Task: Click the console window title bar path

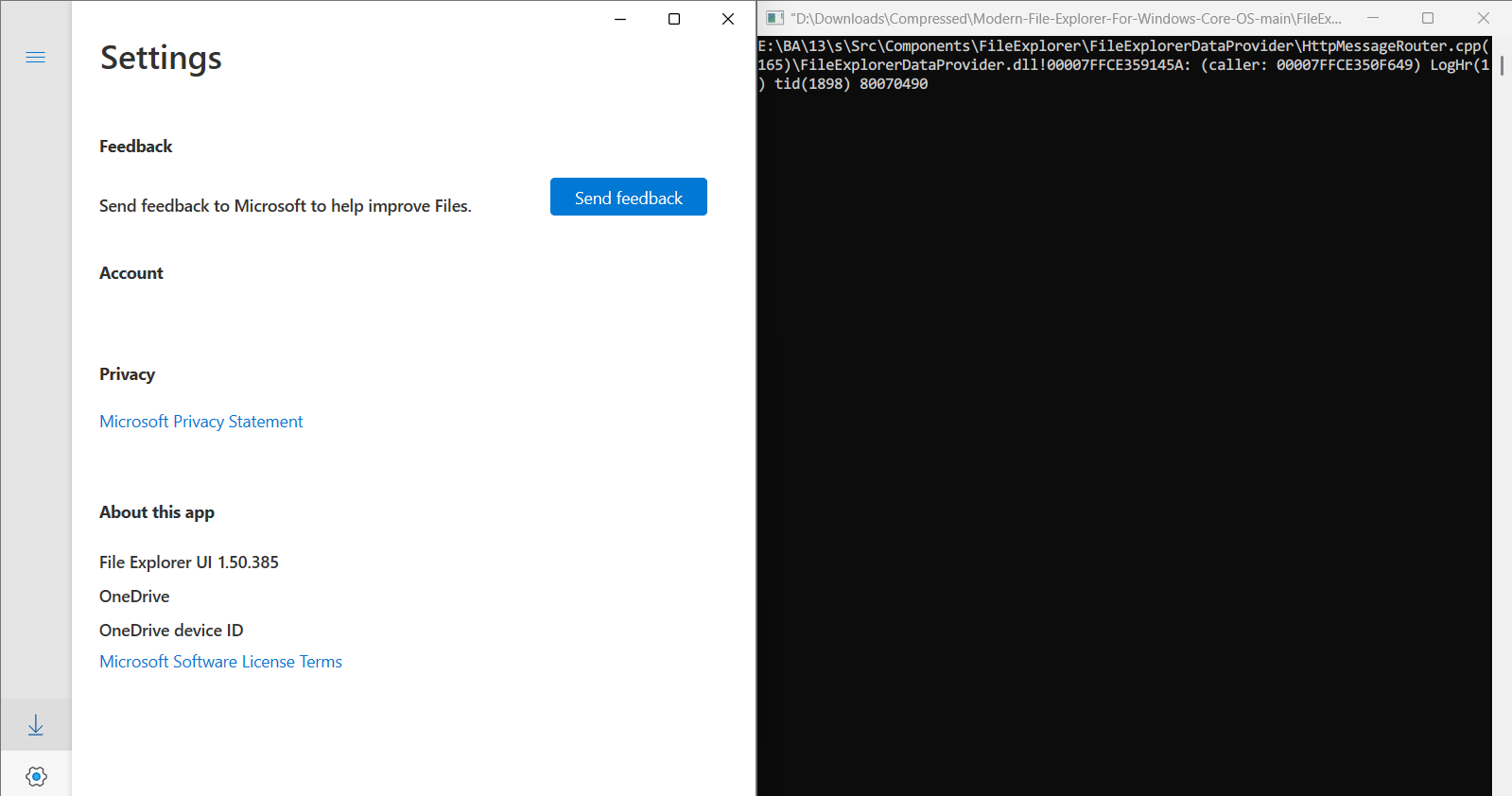Action: pyautogui.click(x=1066, y=18)
